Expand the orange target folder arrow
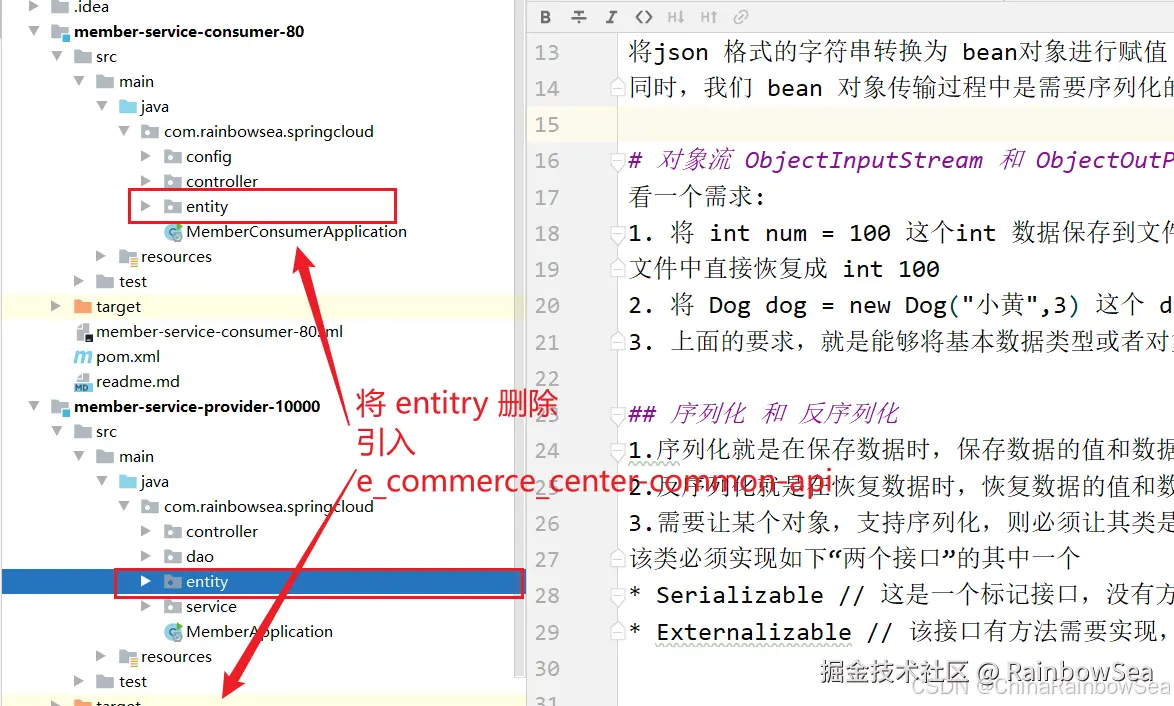This screenshot has width=1174, height=706. [55, 305]
